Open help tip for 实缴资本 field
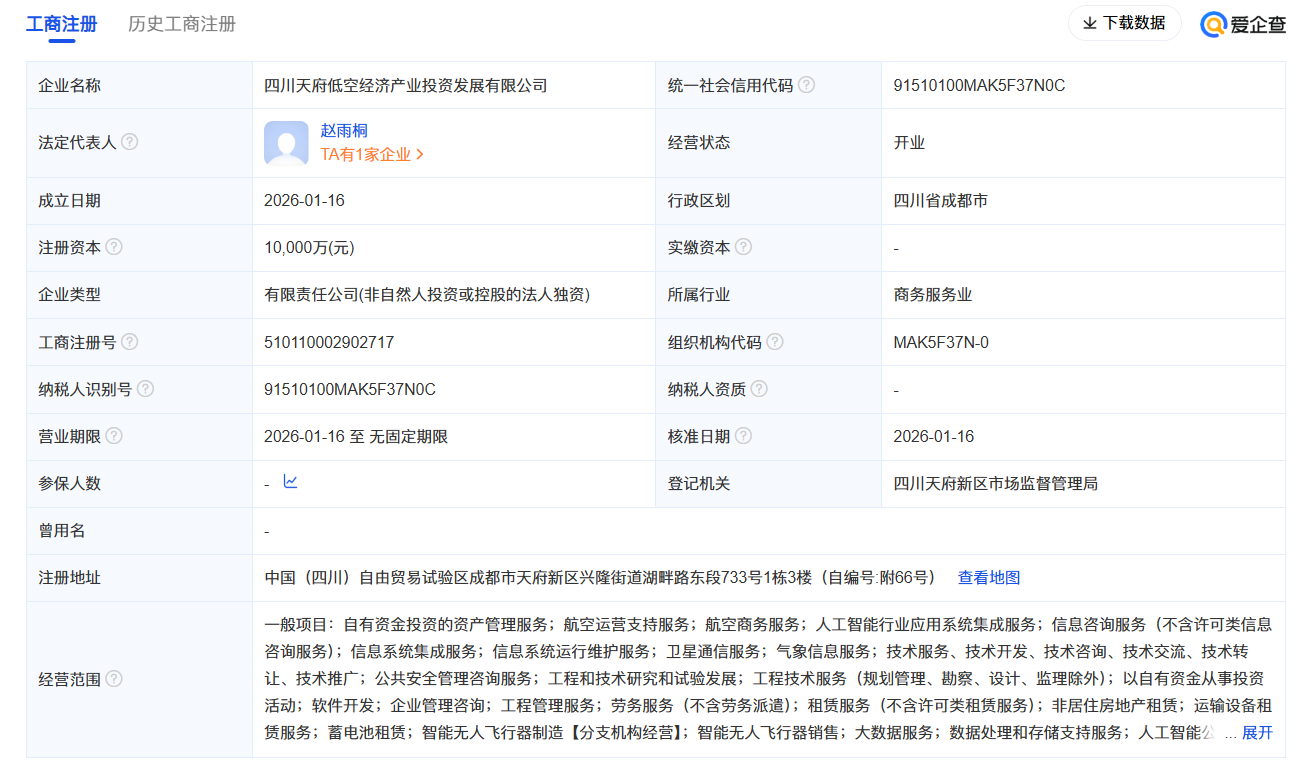Viewport: 1311px width, 781px height. point(745,247)
